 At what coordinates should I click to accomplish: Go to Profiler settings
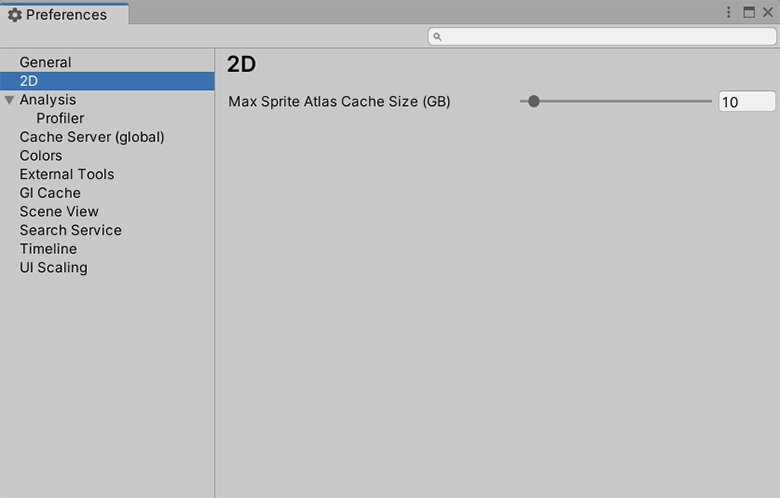(60, 118)
